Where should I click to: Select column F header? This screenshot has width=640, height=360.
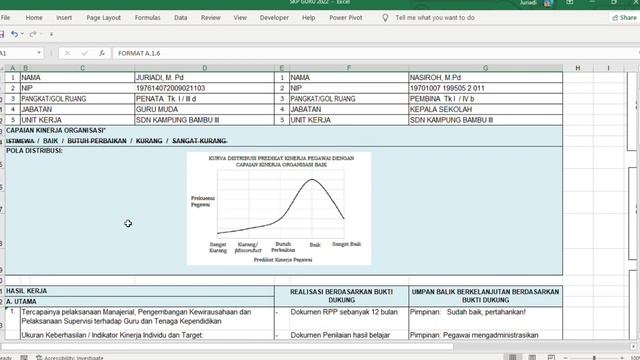(349, 68)
